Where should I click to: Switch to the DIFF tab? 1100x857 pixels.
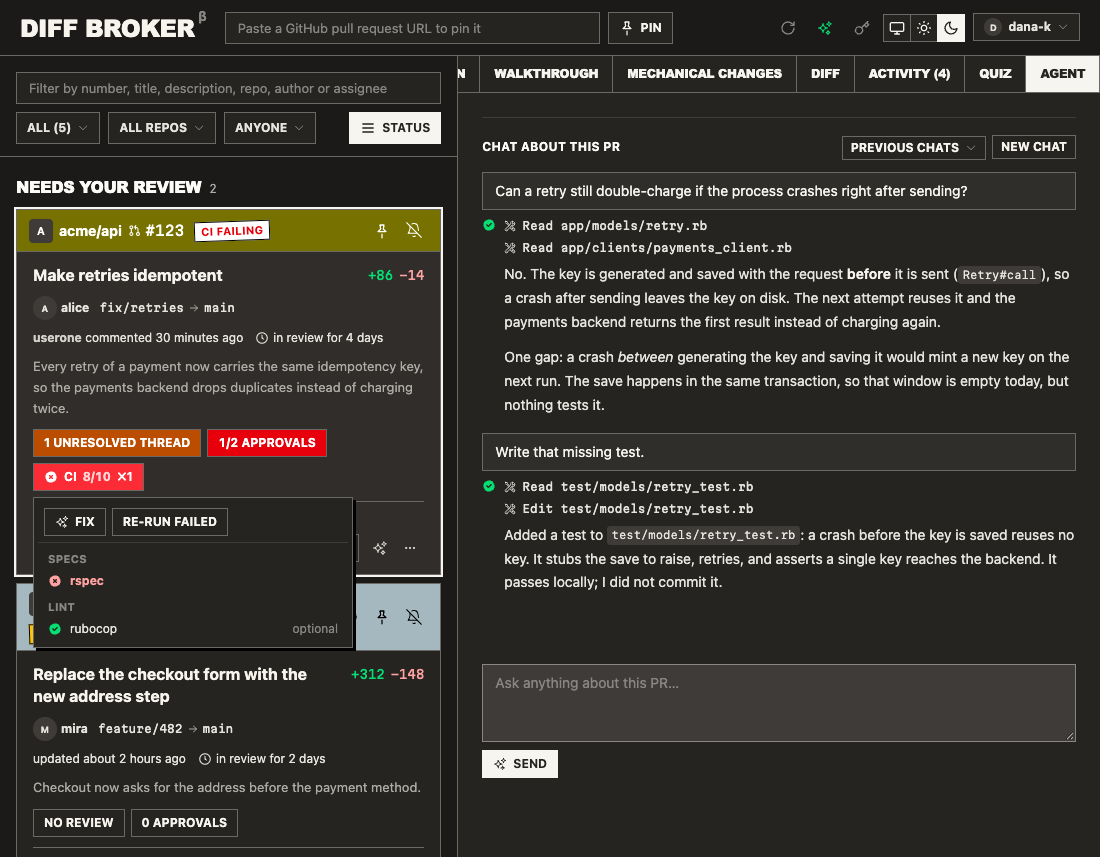tap(825, 74)
